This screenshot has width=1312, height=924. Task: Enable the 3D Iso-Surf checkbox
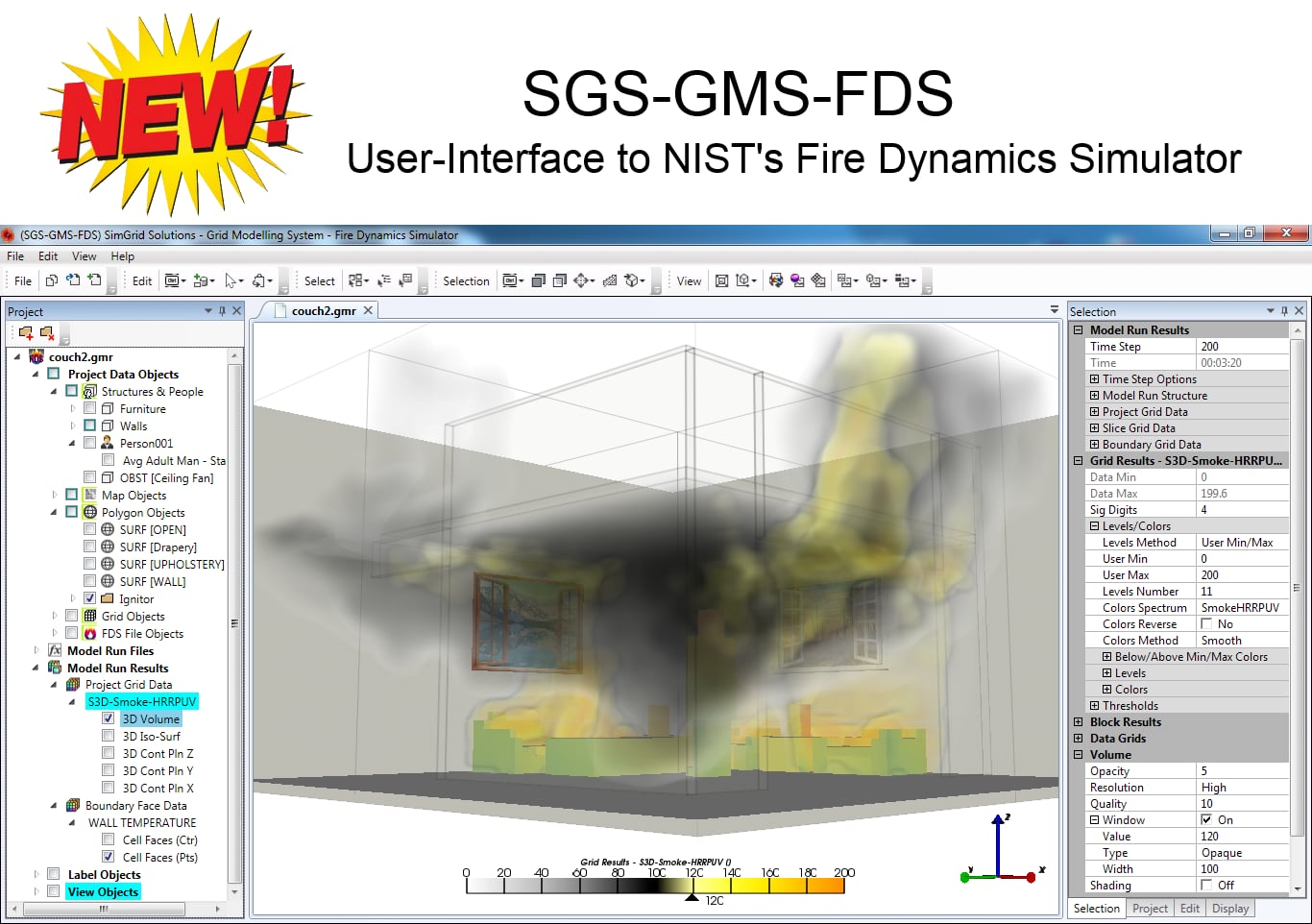(108, 736)
